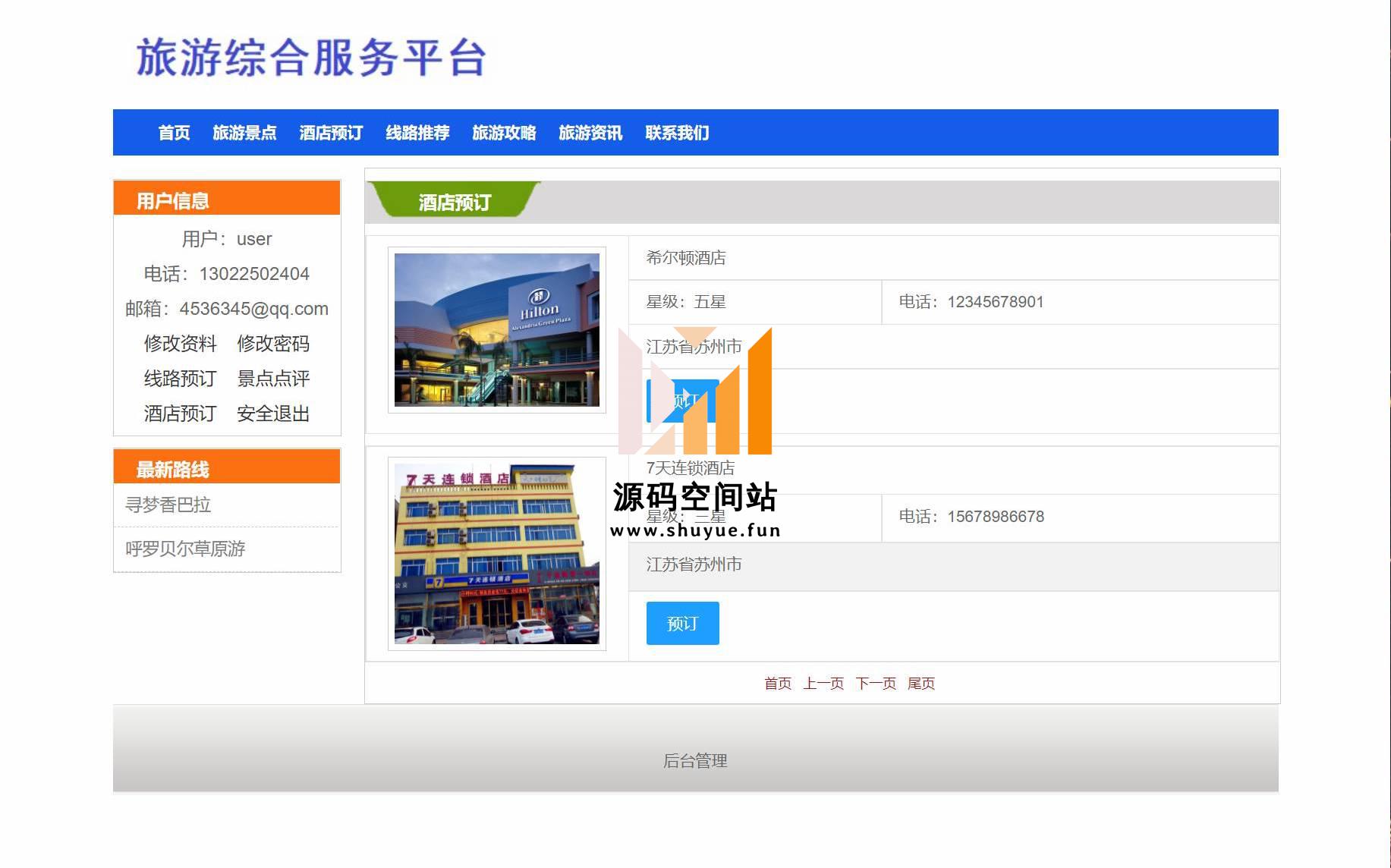Book the 希尔顿酒店 with 预订 button

pyautogui.click(x=682, y=401)
